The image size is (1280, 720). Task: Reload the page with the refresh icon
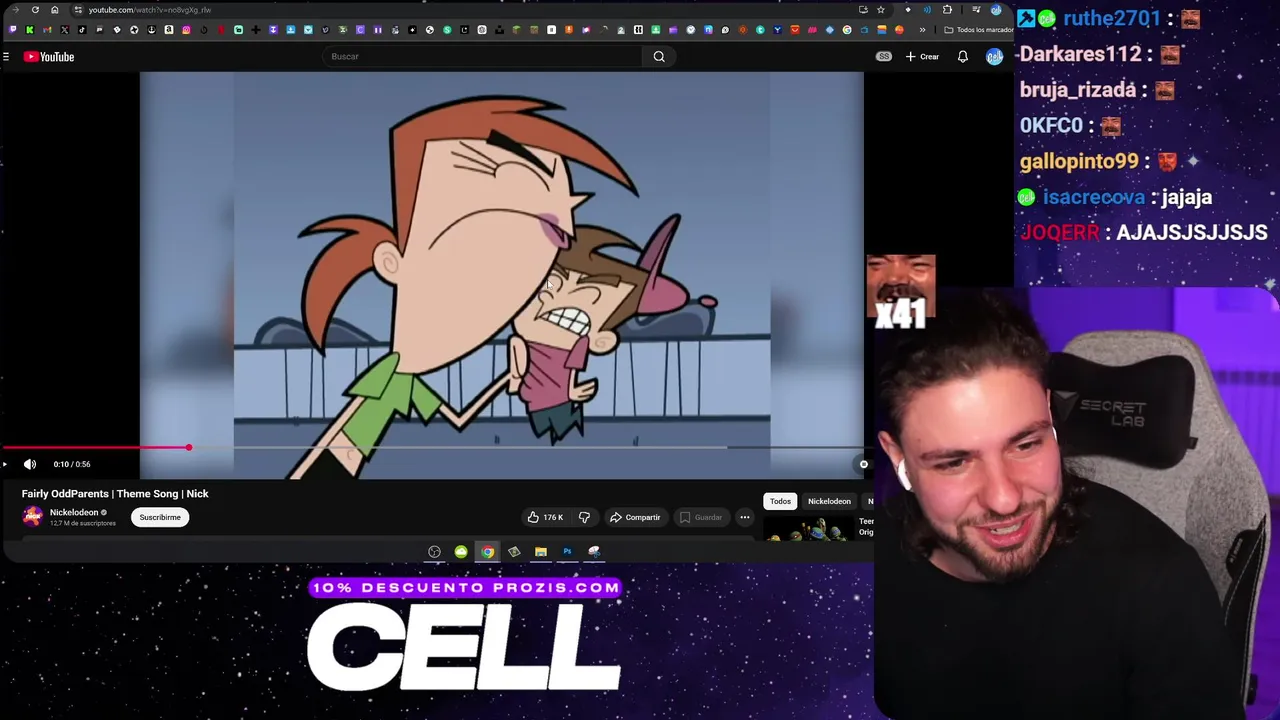click(35, 10)
